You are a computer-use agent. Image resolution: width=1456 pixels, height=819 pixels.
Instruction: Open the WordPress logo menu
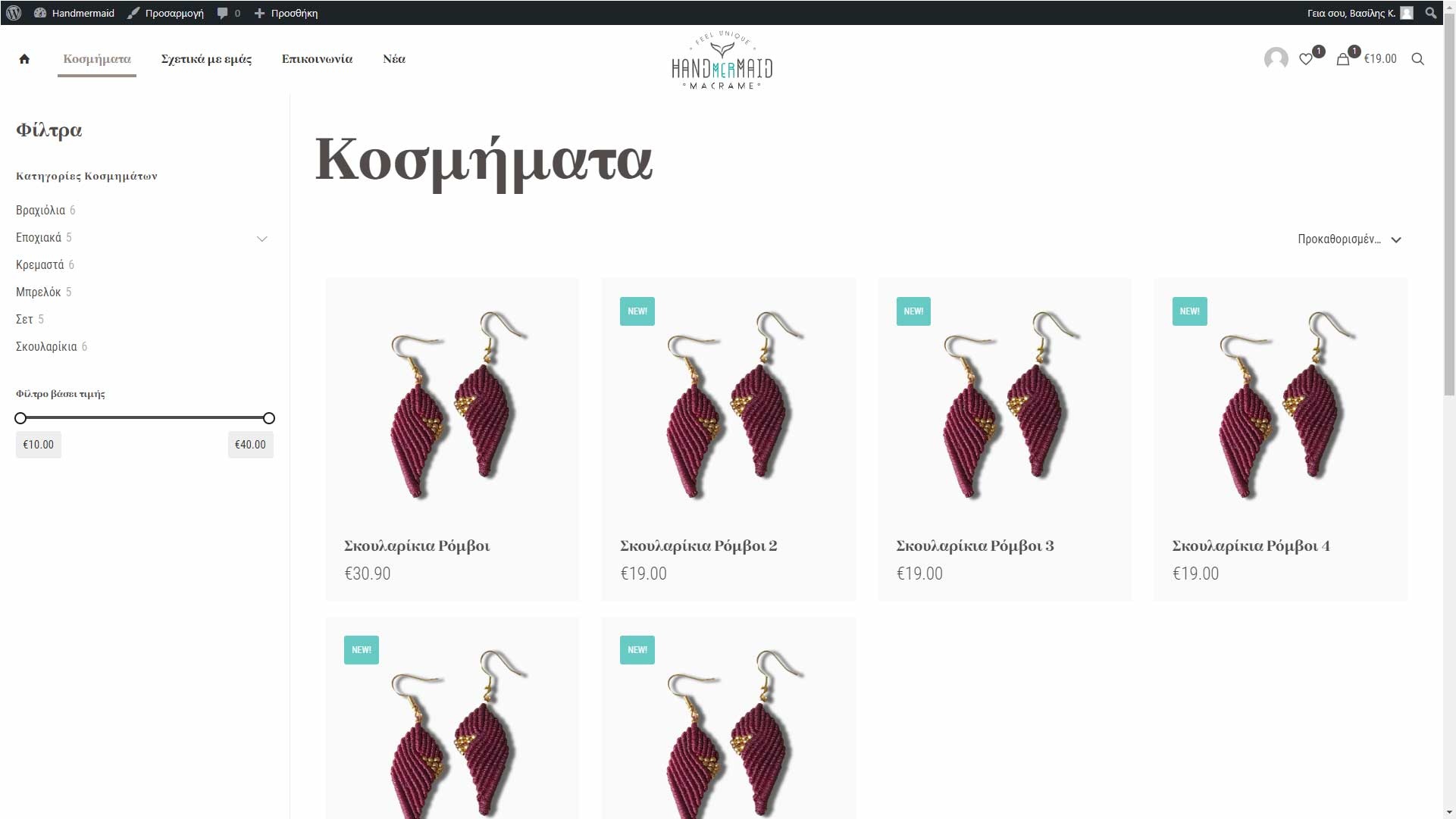pyautogui.click(x=14, y=13)
